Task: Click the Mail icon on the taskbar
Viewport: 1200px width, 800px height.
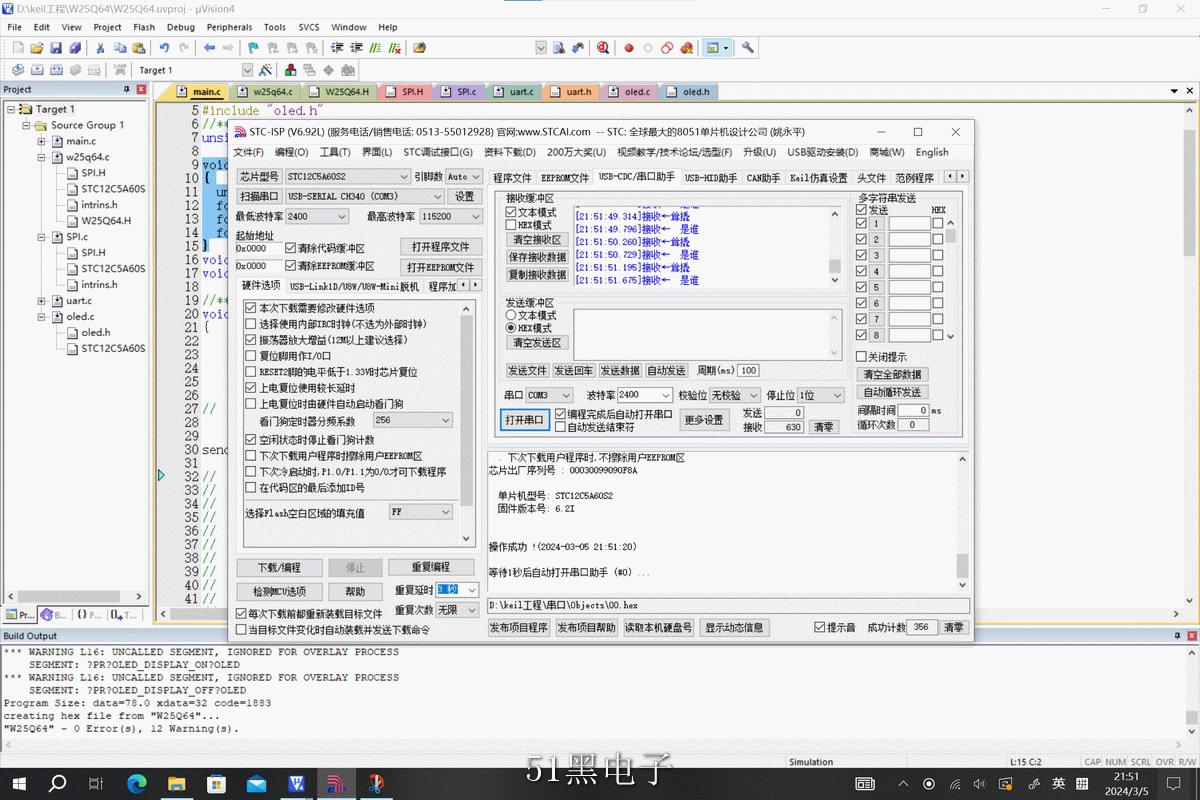Action: pos(256,783)
